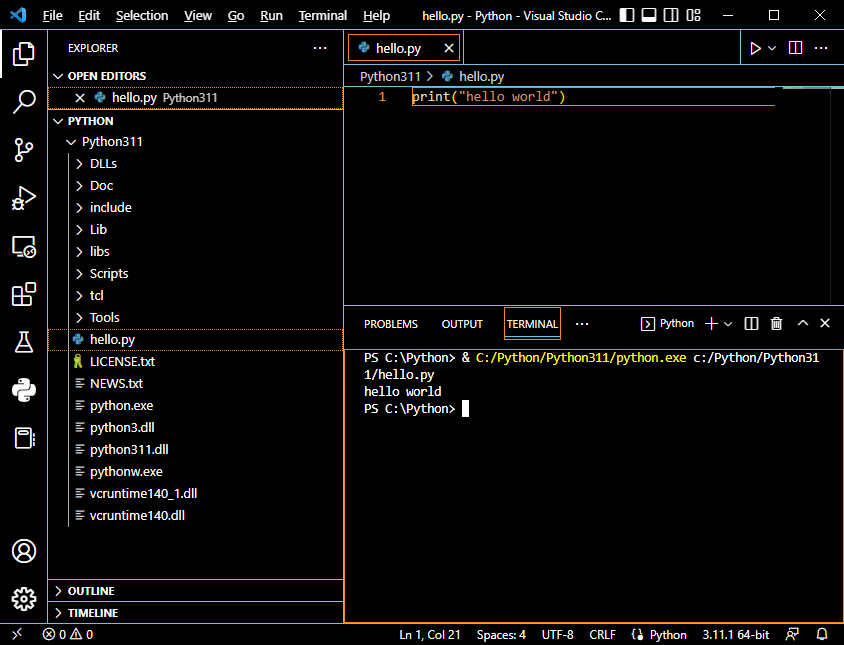Viewport: 844px width, 645px height.
Task: Open Explorer Views and More Actions menu
Action: click(320, 48)
